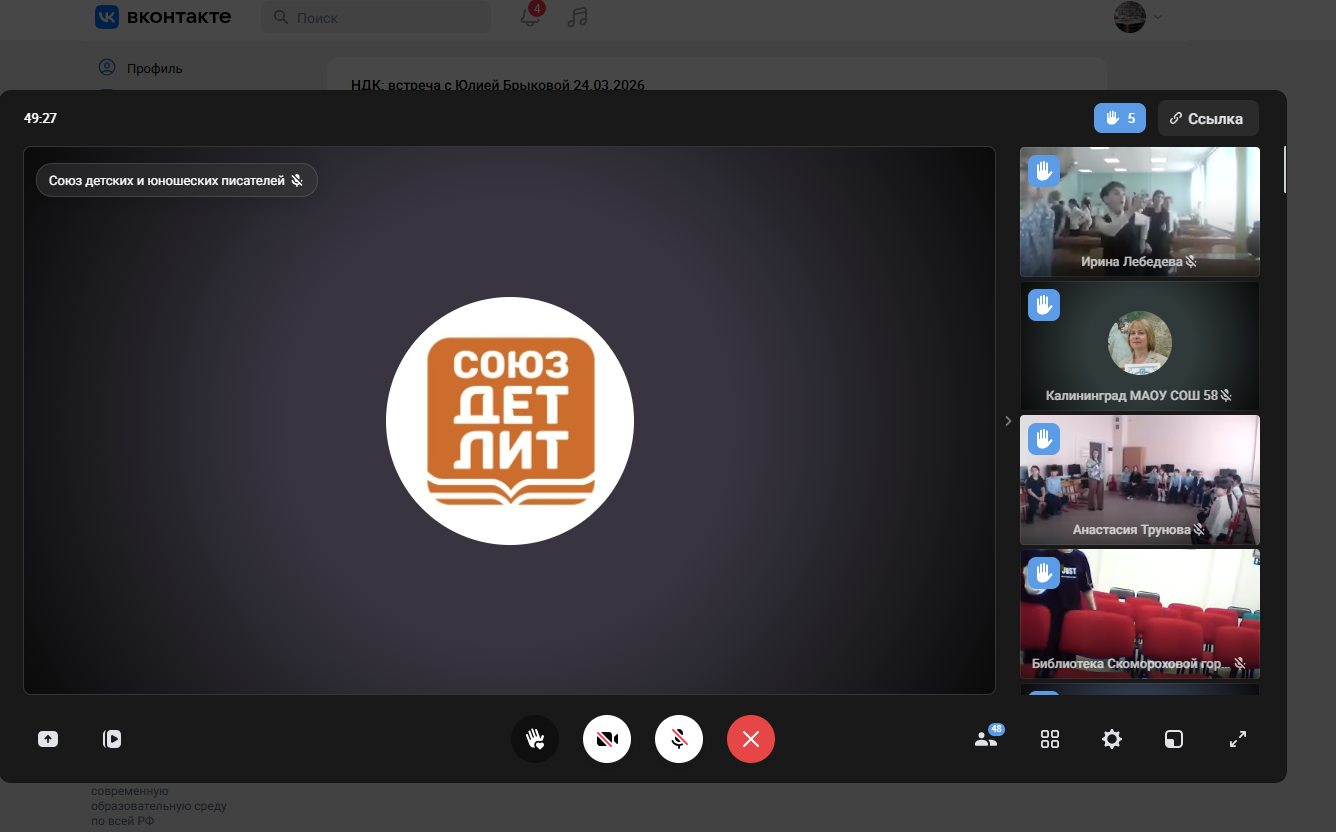Select Ирина Лебедева video thumbnail
The image size is (1336, 832).
(1139, 211)
